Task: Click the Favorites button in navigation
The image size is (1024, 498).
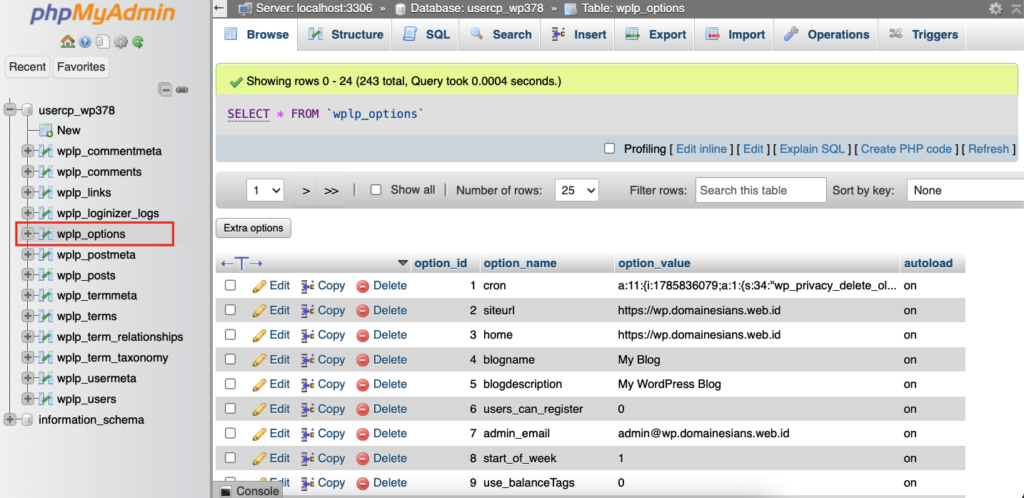Action: coord(81,67)
